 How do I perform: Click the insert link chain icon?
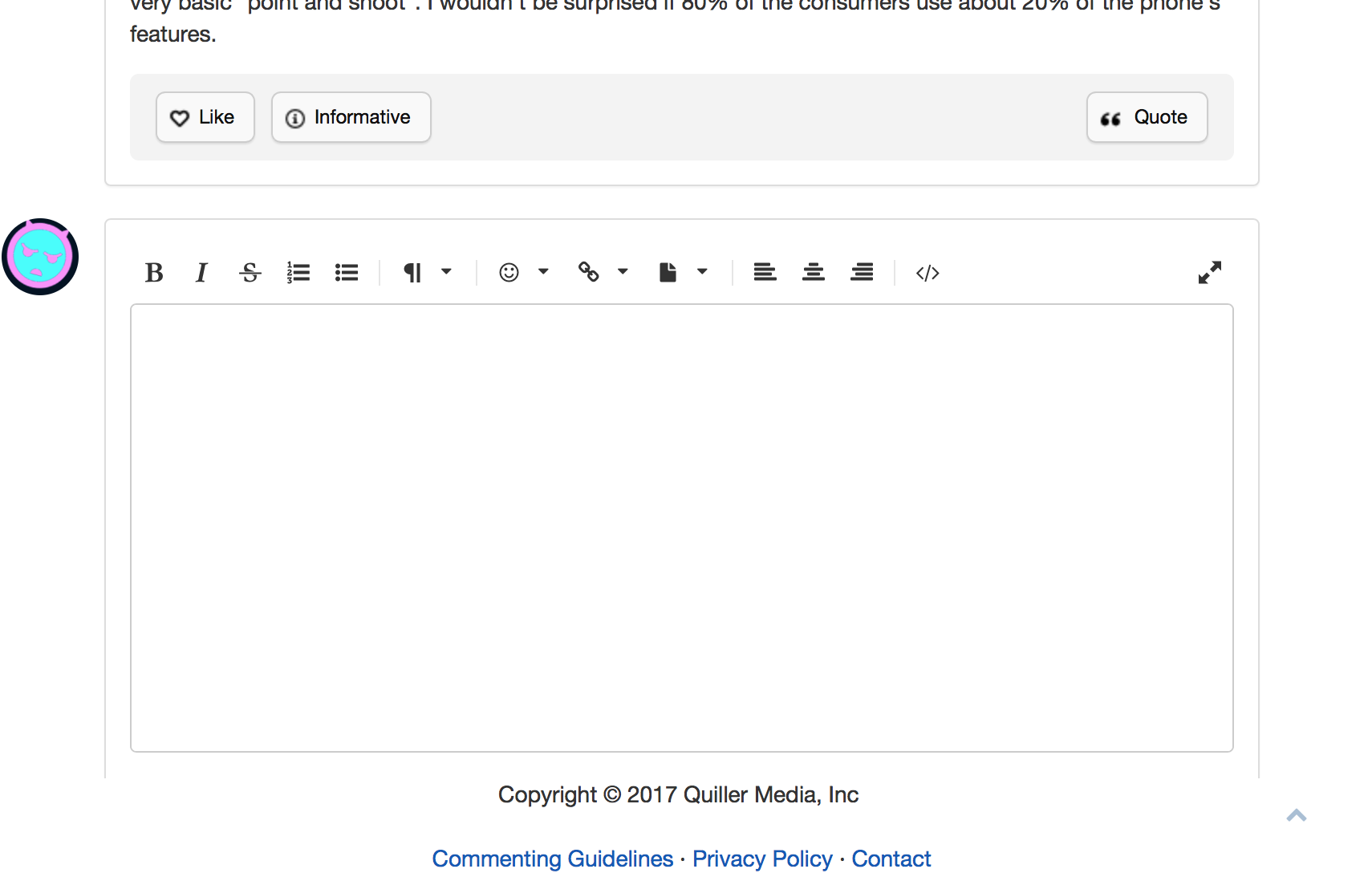coord(588,273)
